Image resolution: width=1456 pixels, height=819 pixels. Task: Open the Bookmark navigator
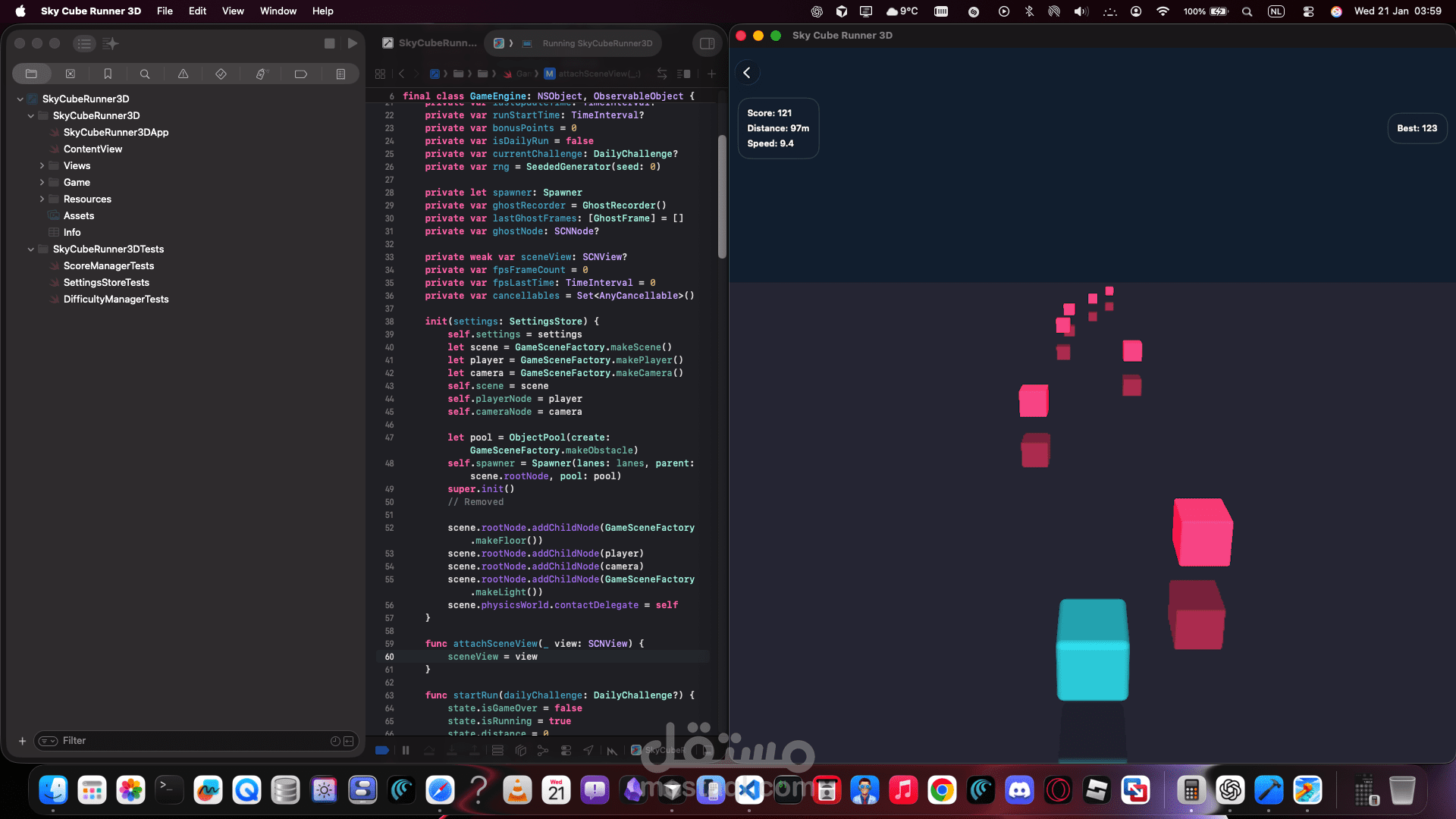108,74
